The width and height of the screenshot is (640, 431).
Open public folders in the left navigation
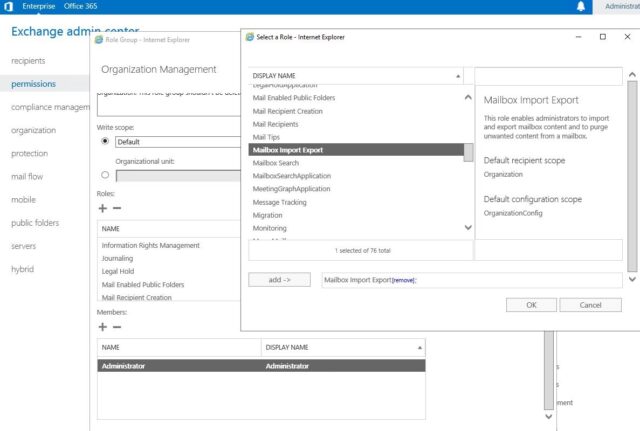[x=35, y=223]
